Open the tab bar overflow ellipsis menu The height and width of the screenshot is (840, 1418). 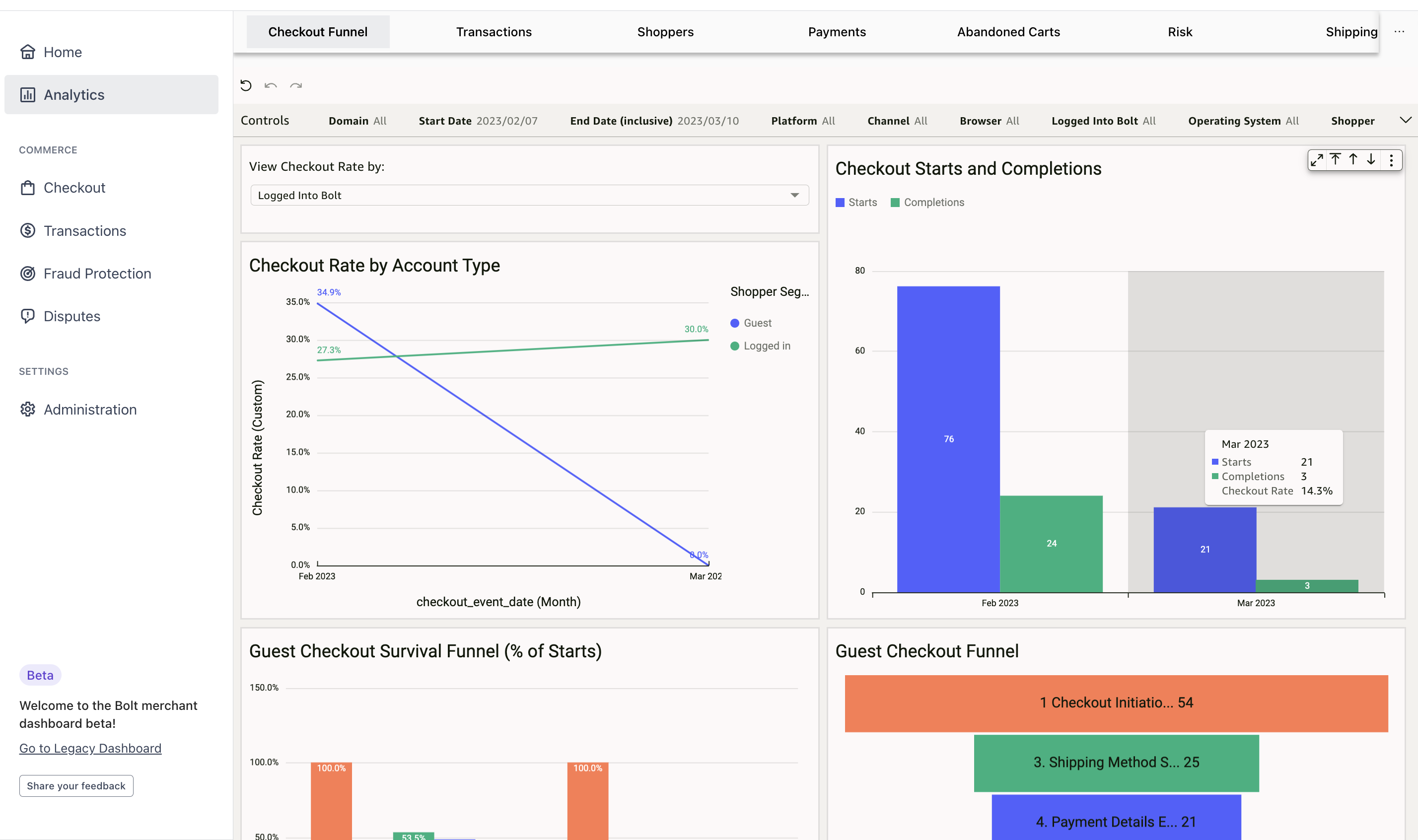[x=1399, y=32]
